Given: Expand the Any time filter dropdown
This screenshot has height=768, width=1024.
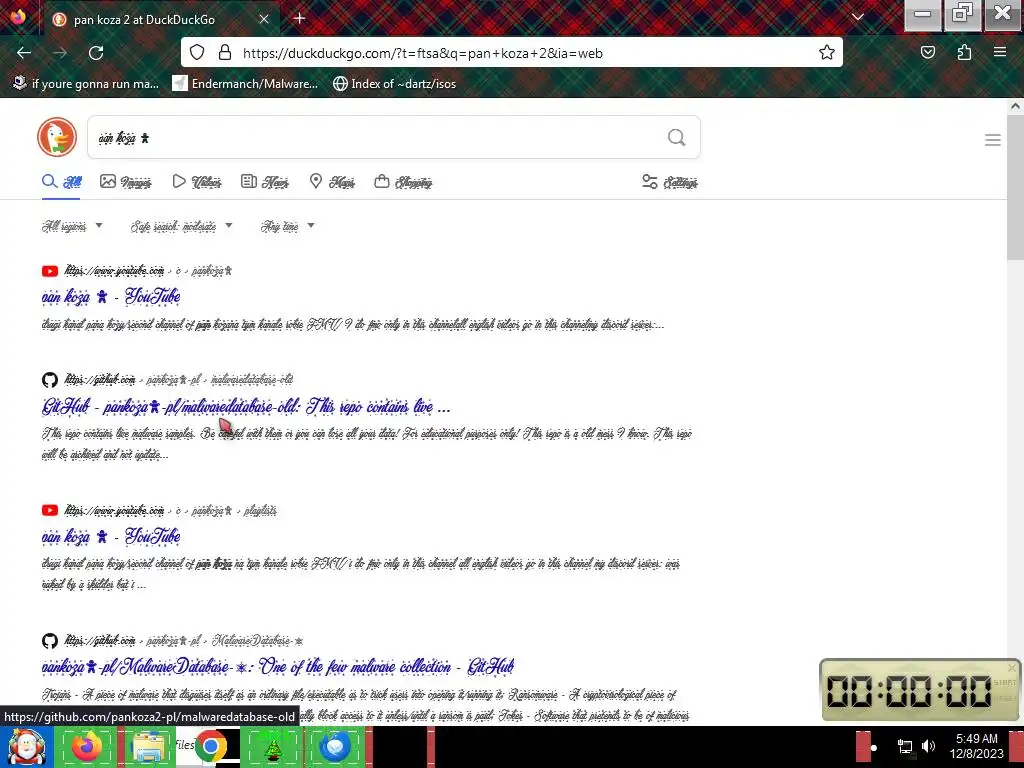Looking at the screenshot, I should pos(287,226).
